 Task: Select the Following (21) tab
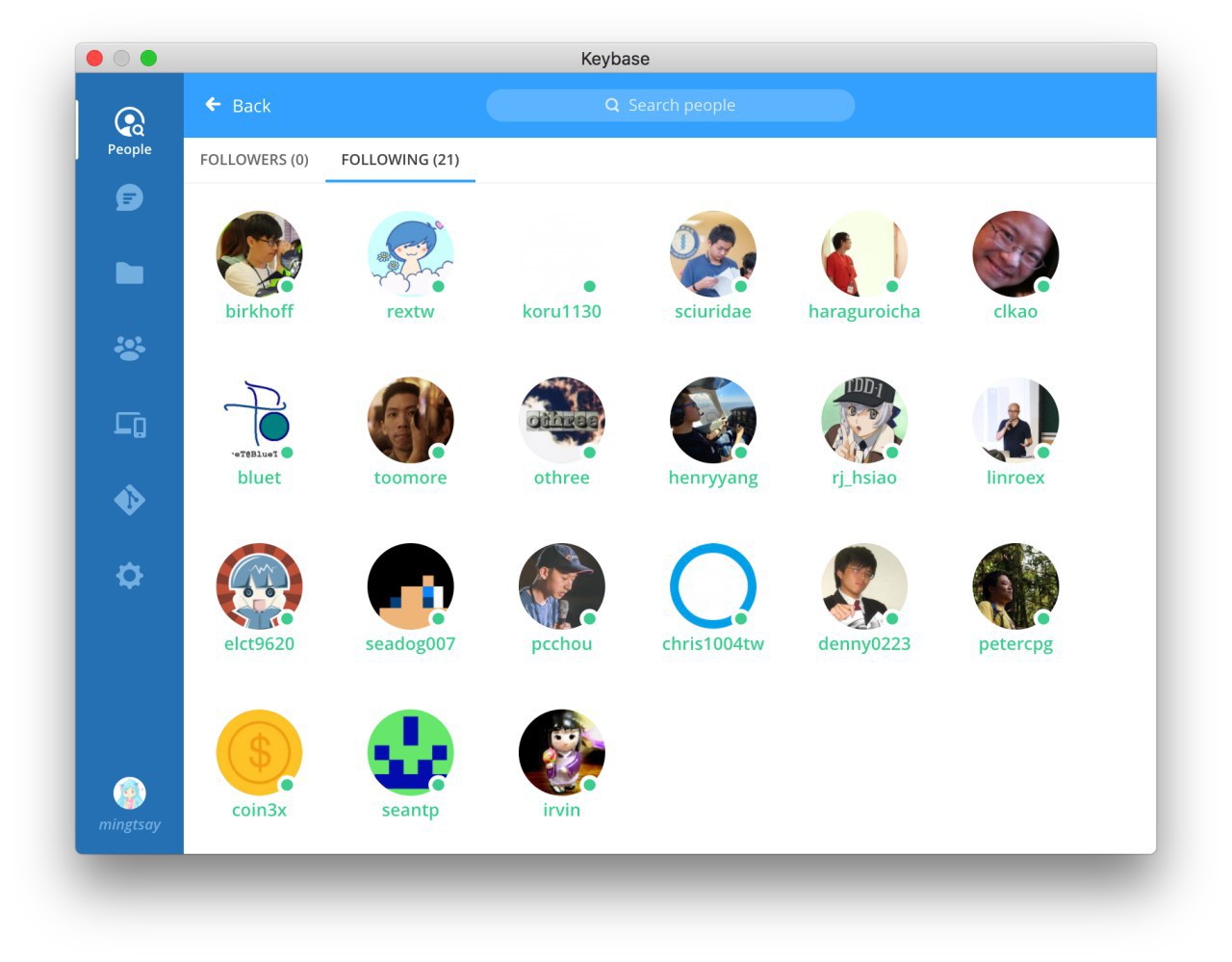pos(400,160)
